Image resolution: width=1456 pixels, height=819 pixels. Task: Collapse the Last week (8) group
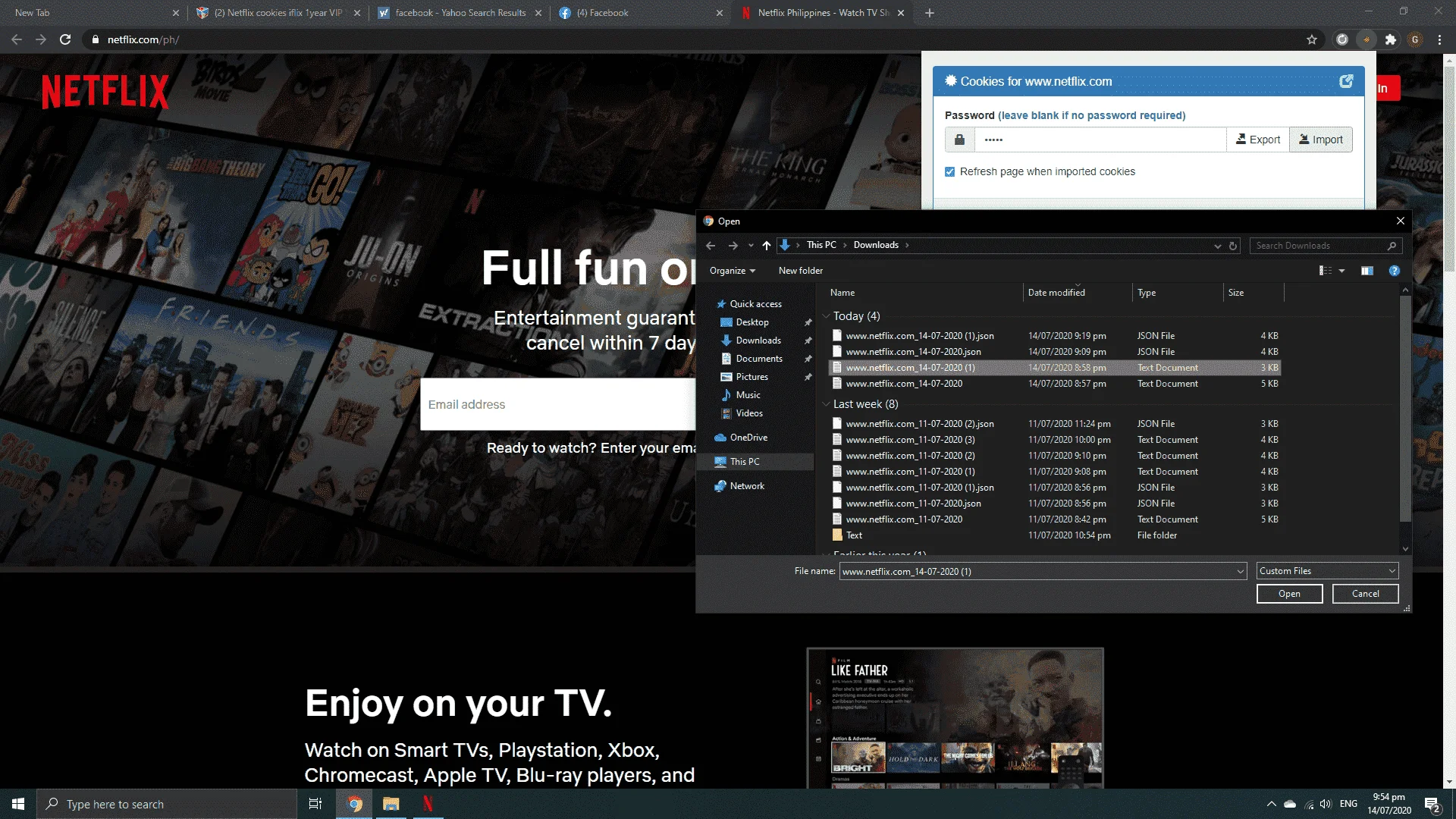[x=826, y=404]
